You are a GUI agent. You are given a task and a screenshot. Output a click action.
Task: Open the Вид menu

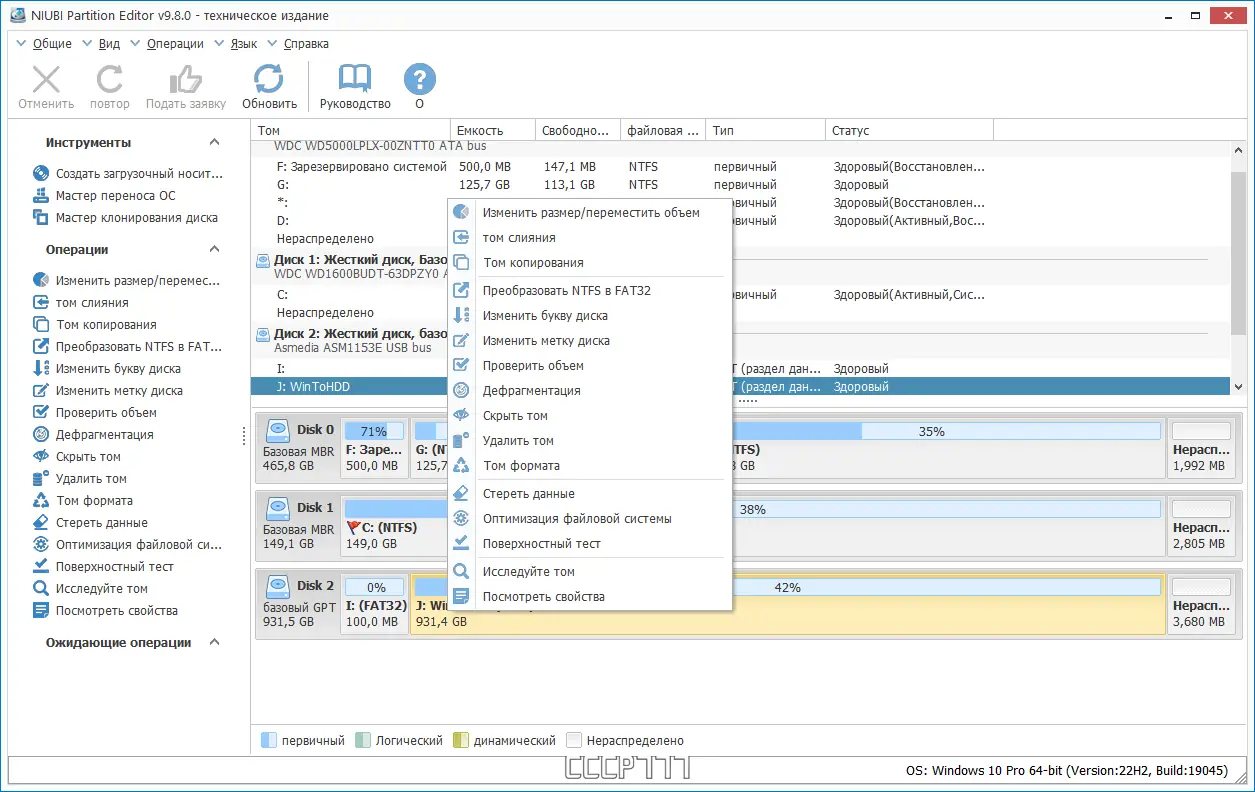point(109,44)
